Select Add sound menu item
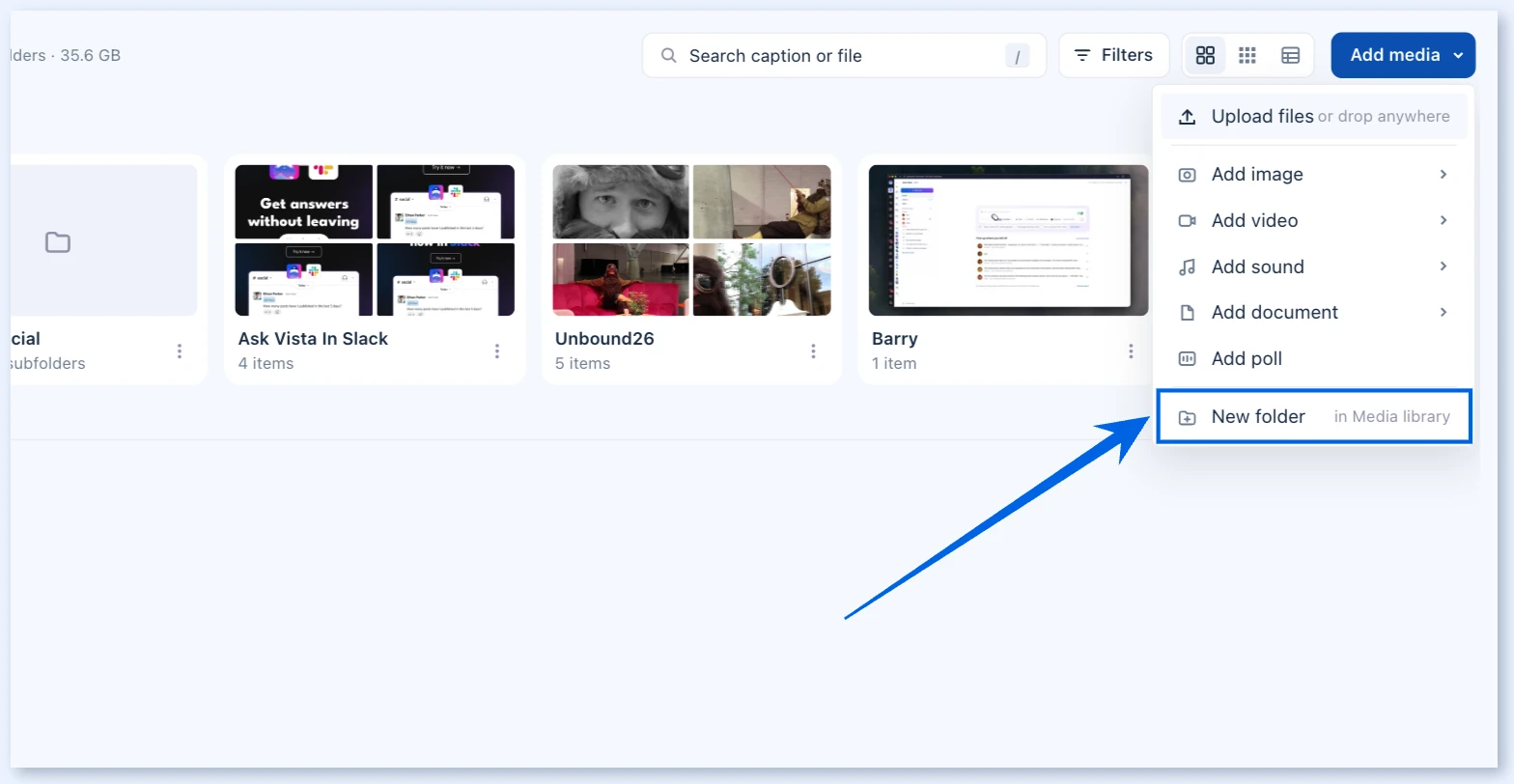 [1313, 267]
